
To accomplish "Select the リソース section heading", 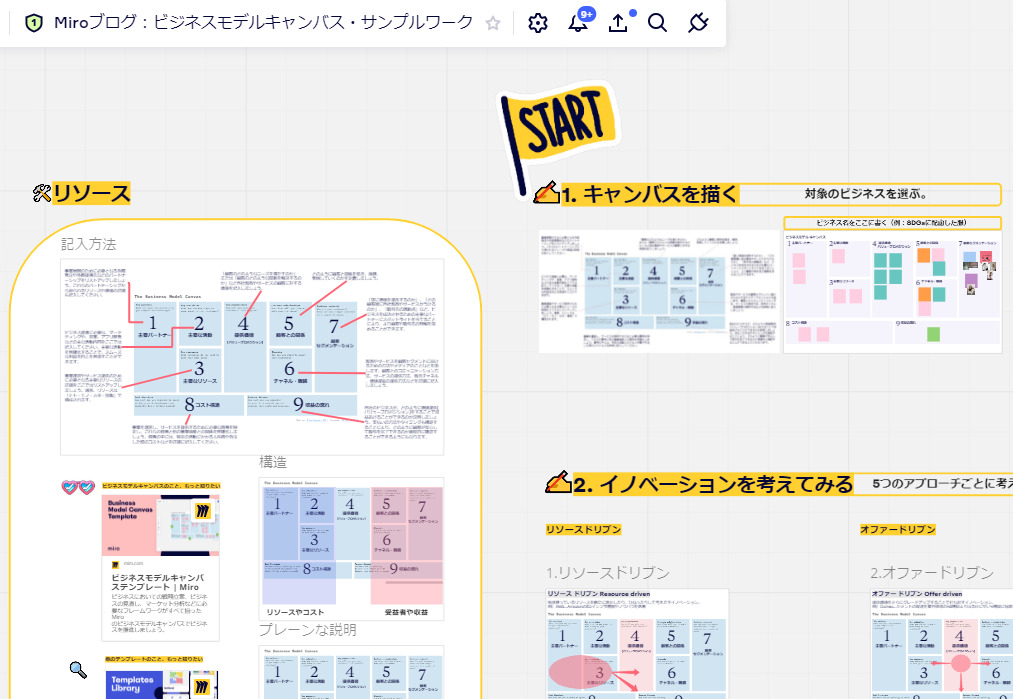I will (91, 193).
